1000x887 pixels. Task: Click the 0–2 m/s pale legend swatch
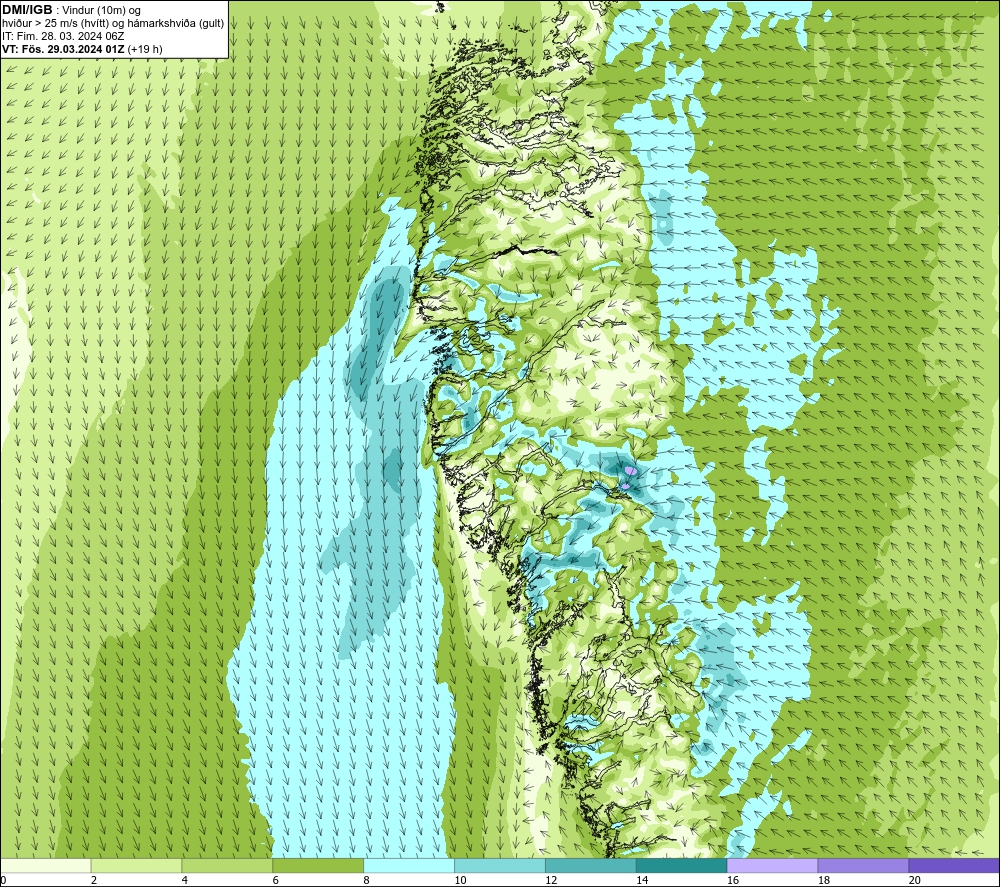(46, 865)
